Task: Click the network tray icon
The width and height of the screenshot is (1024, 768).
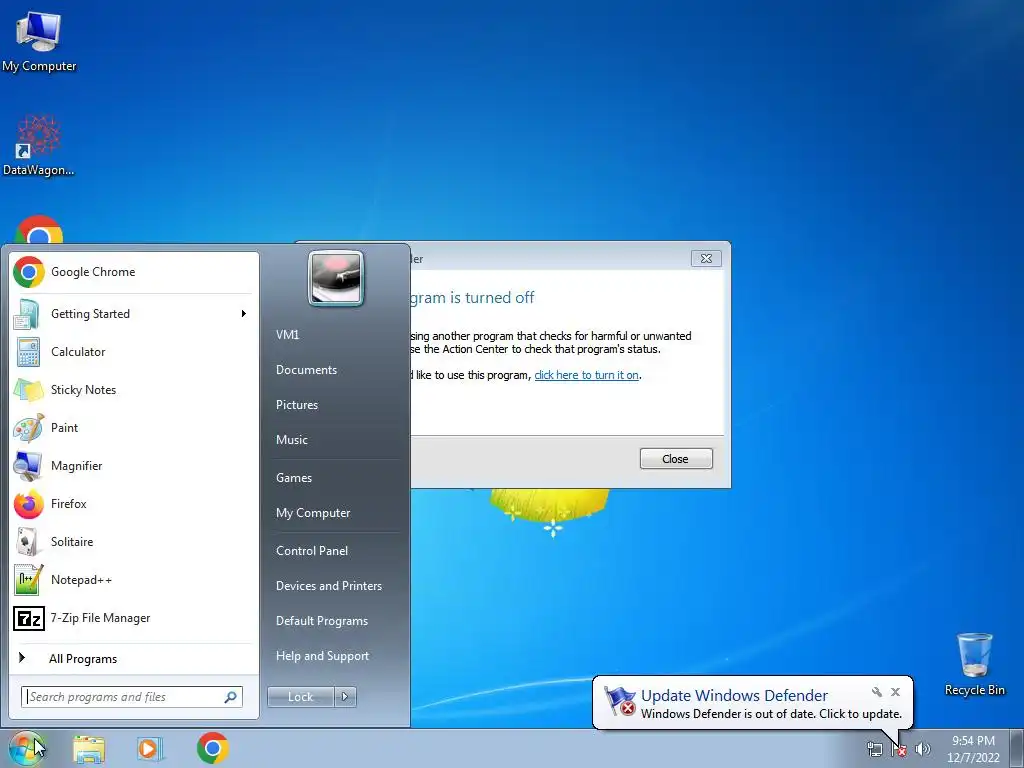Action: [x=874, y=749]
